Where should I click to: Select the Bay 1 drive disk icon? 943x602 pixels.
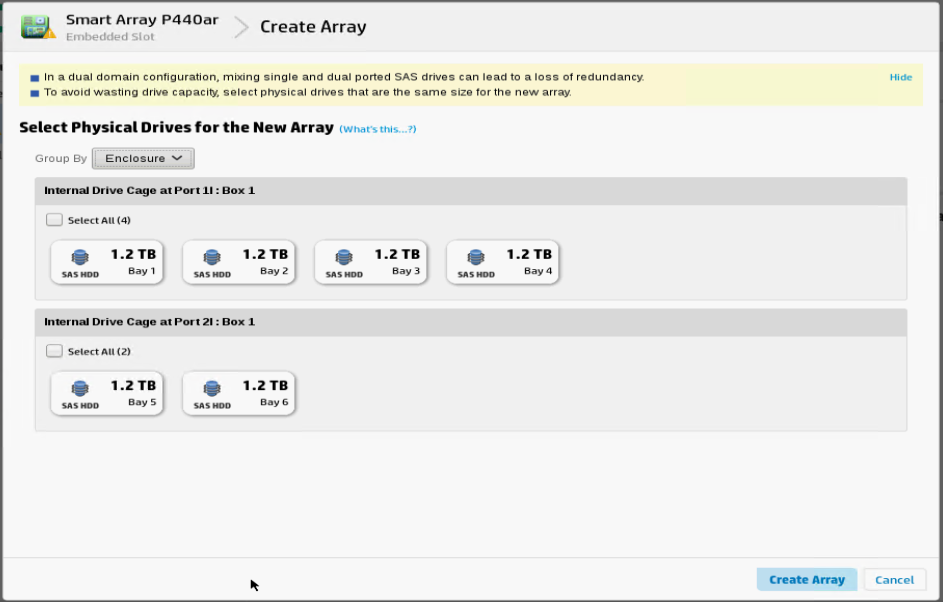(x=80, y=257)
